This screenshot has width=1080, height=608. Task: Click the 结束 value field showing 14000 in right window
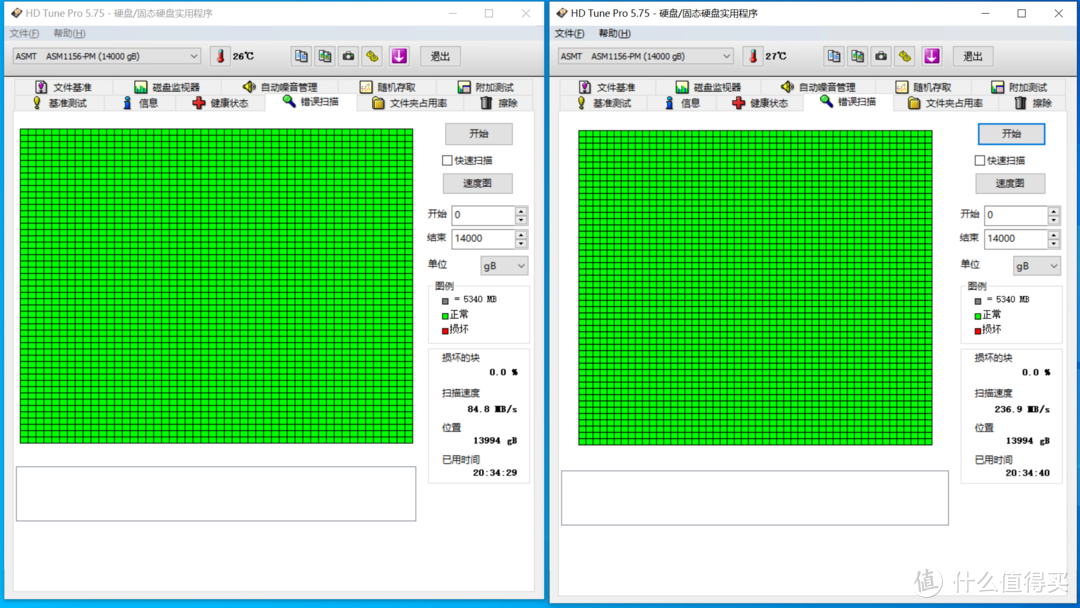(1014, 239)
